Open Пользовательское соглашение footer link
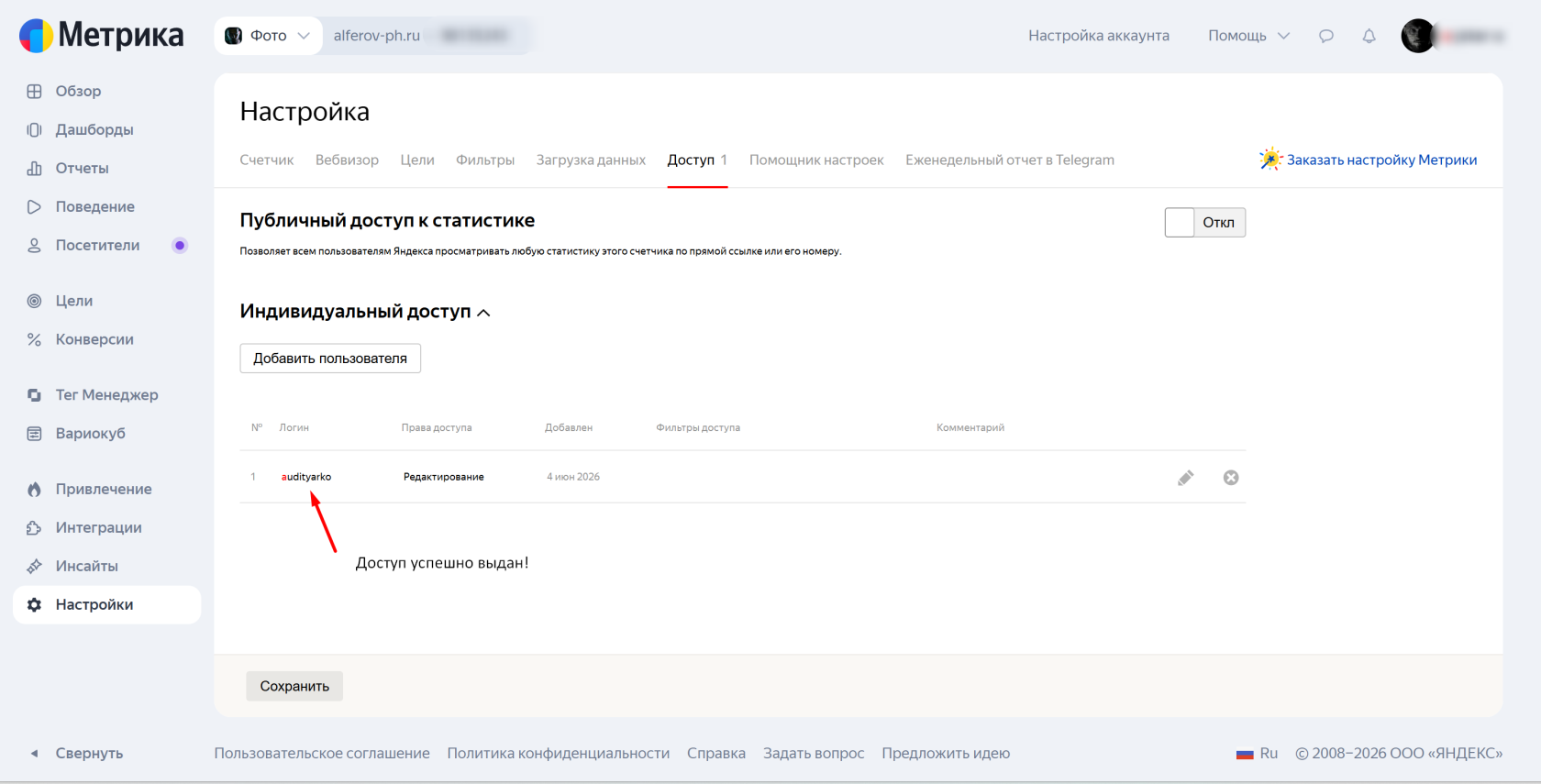The image size is (1541, 784). click(322, 754)
